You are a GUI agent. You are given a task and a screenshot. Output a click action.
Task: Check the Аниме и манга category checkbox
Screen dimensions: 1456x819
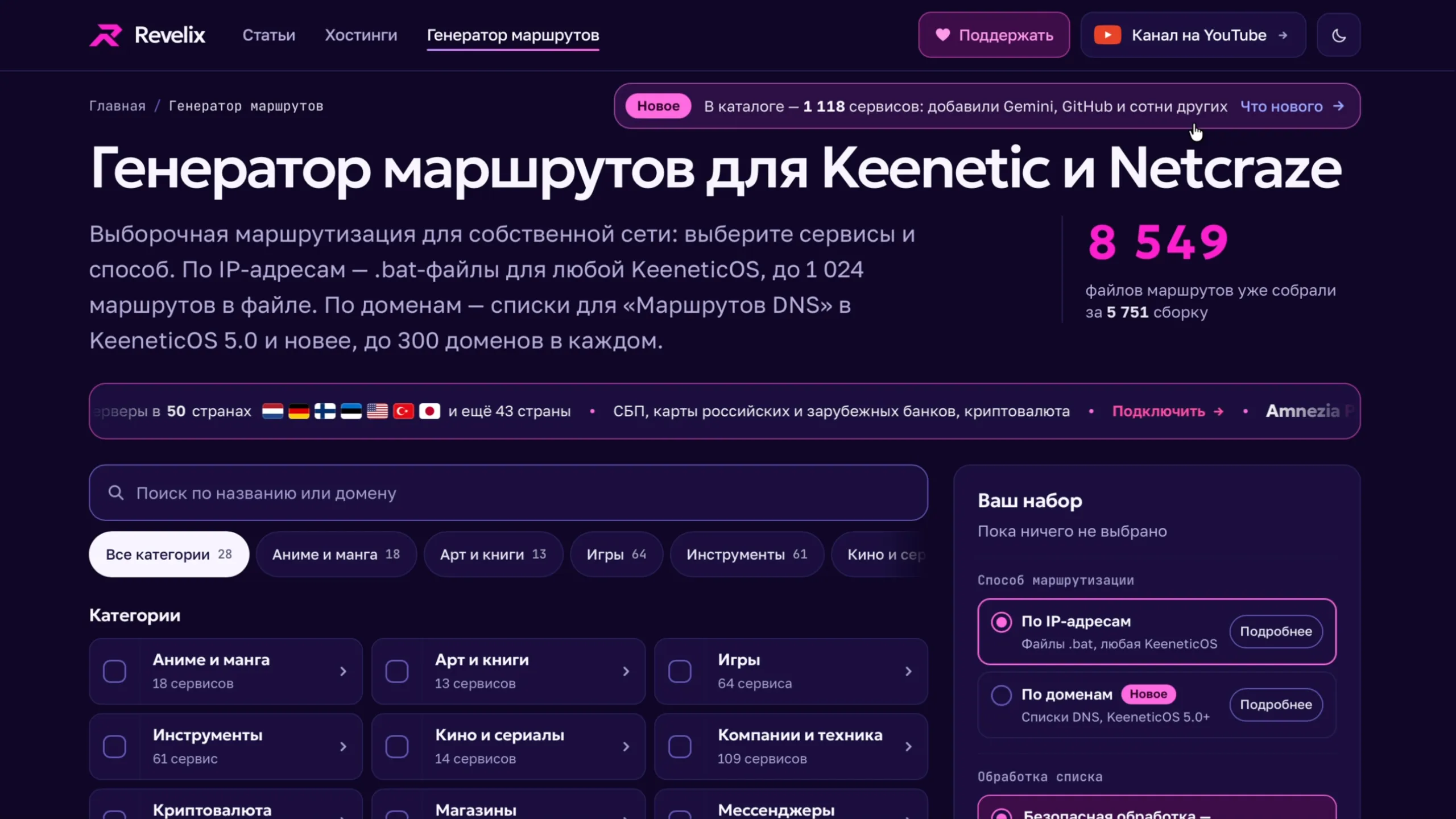(x=114, y=671)
